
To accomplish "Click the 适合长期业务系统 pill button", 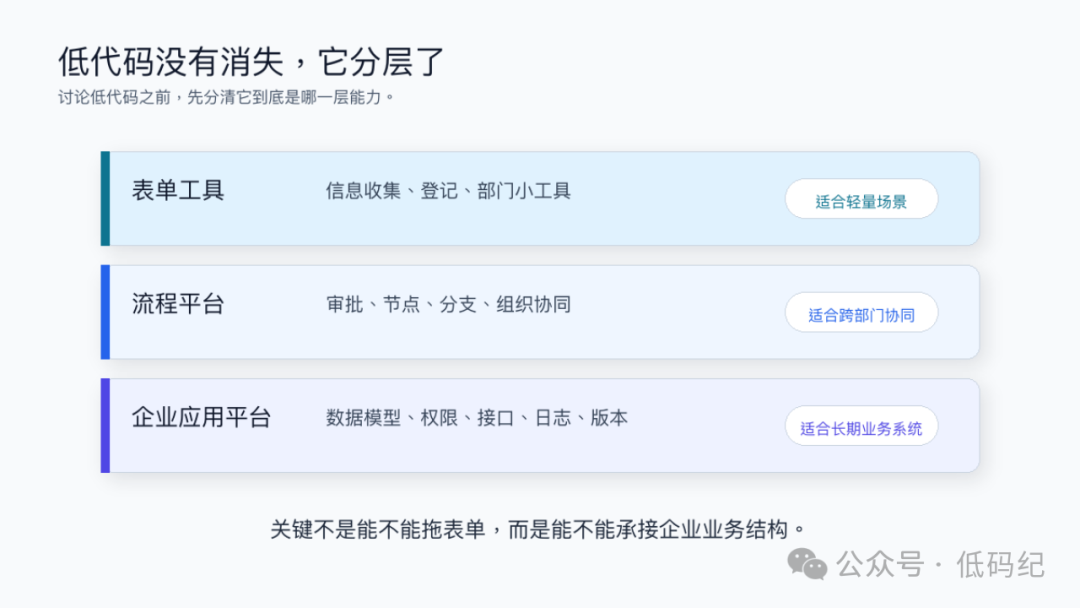I will (861, 426).
